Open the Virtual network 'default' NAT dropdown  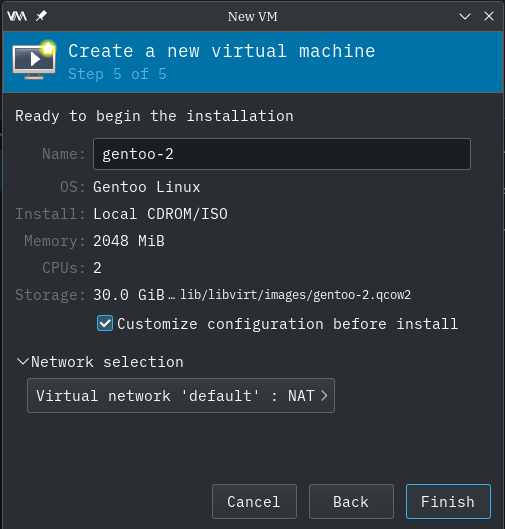(x=181, y=395)
